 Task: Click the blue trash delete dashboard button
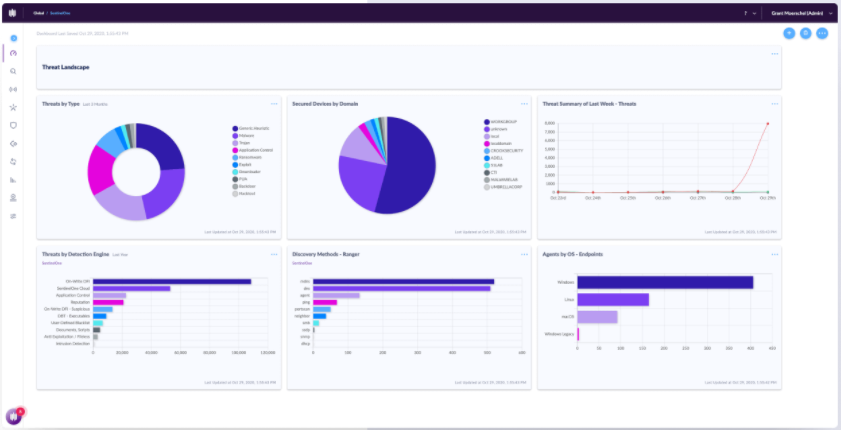(x=805, y=33)
